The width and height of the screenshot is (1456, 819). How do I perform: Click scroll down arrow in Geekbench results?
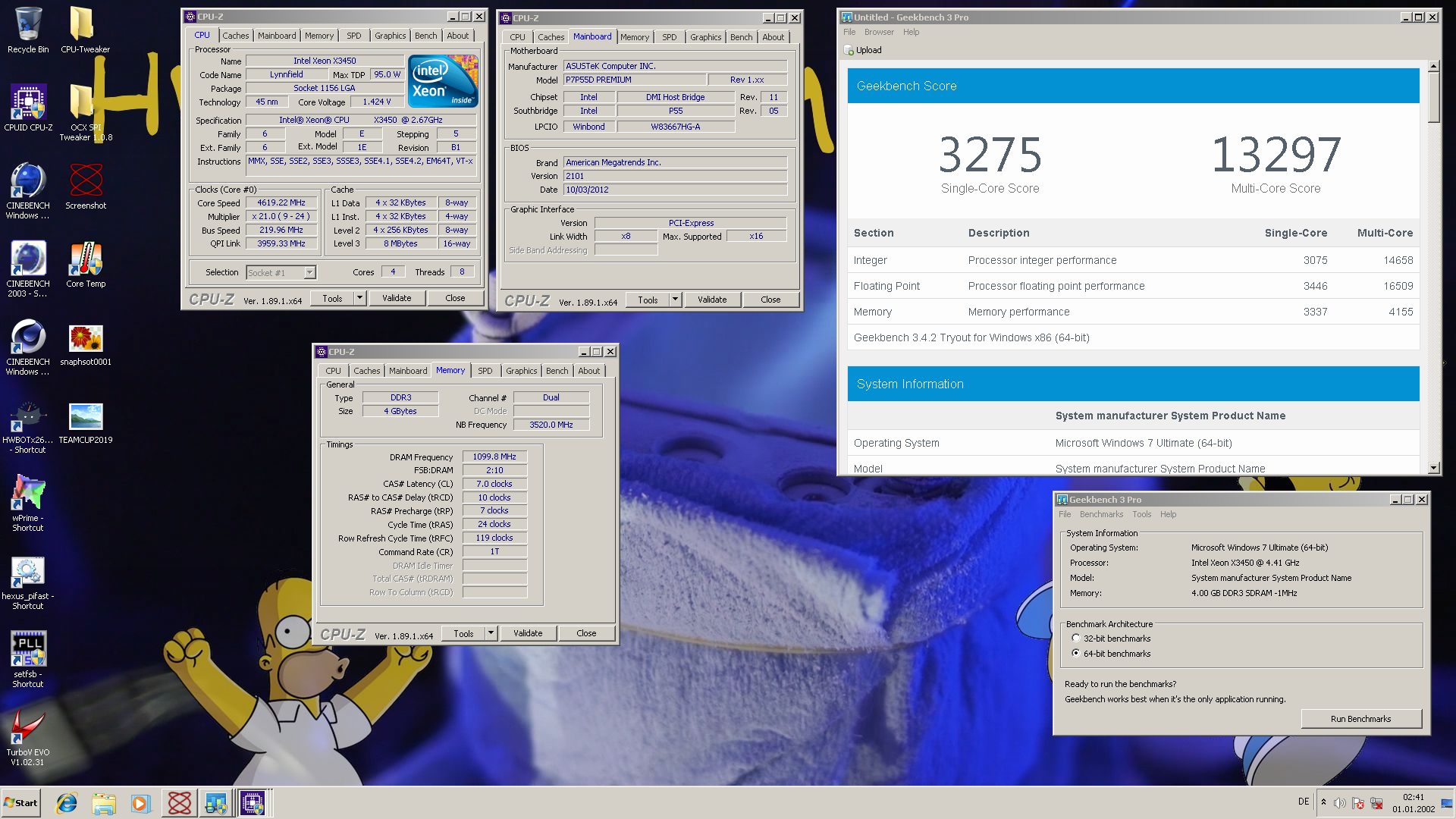pyautogui.click(x=1433, y=469)
